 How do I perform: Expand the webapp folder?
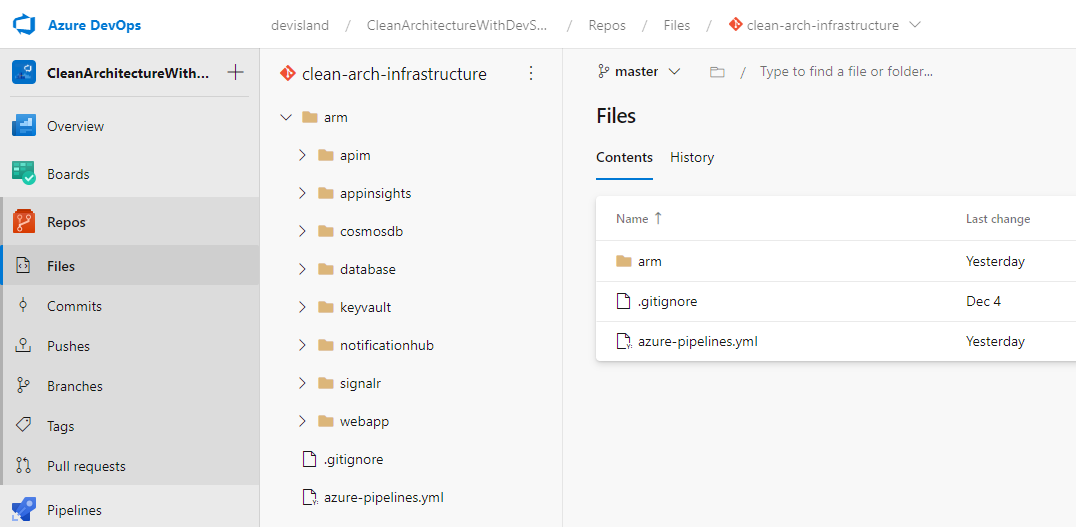[x=302, y=421]
